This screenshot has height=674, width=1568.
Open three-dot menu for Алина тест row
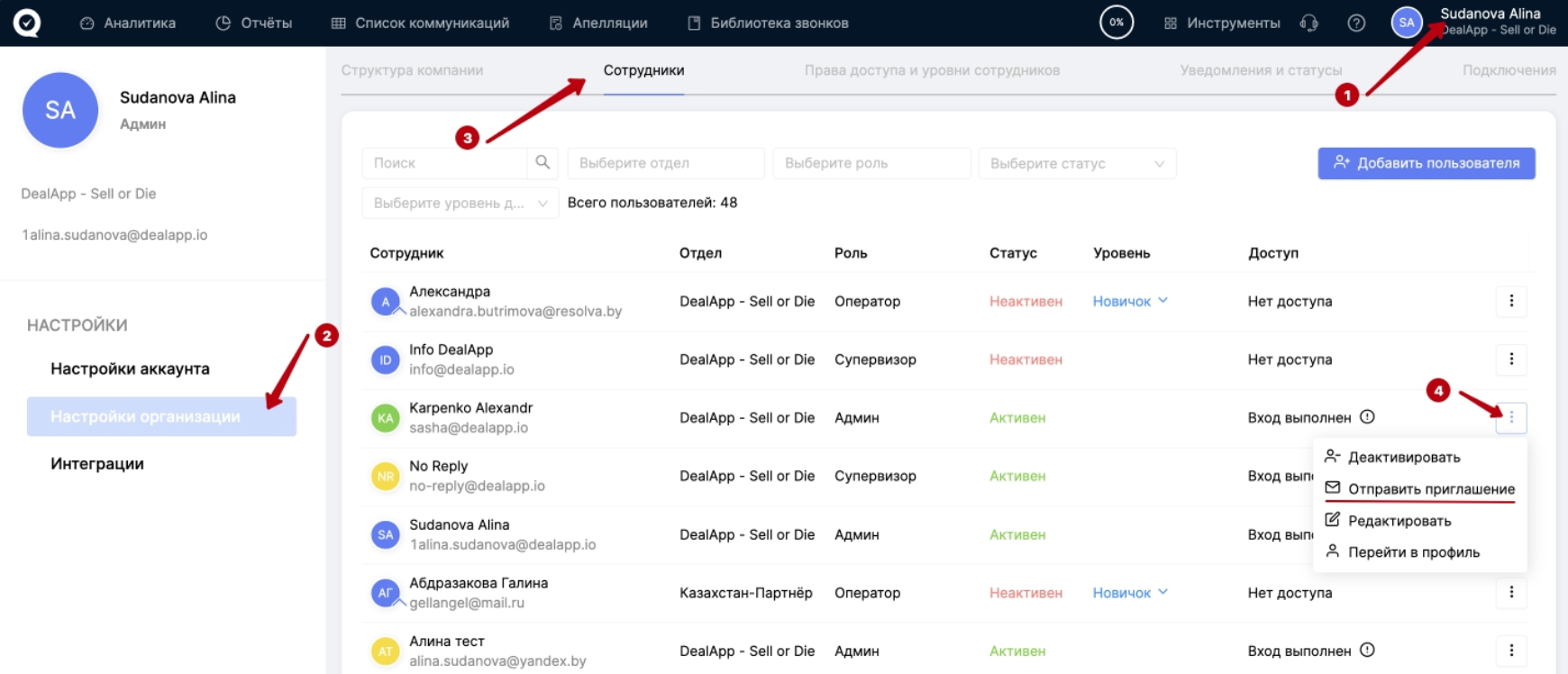coord(1511,651)
